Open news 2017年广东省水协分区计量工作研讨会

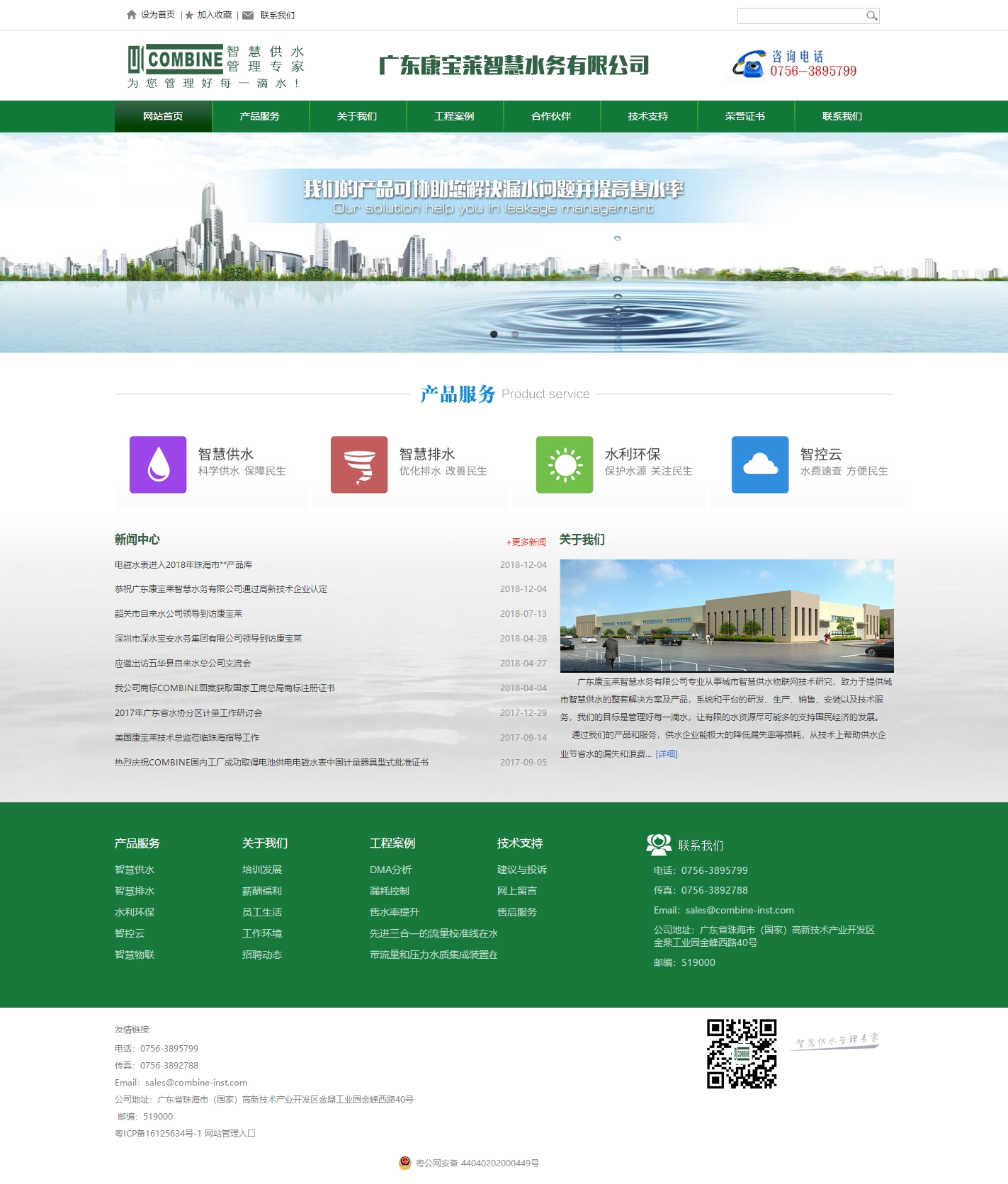tap(188, 713)
